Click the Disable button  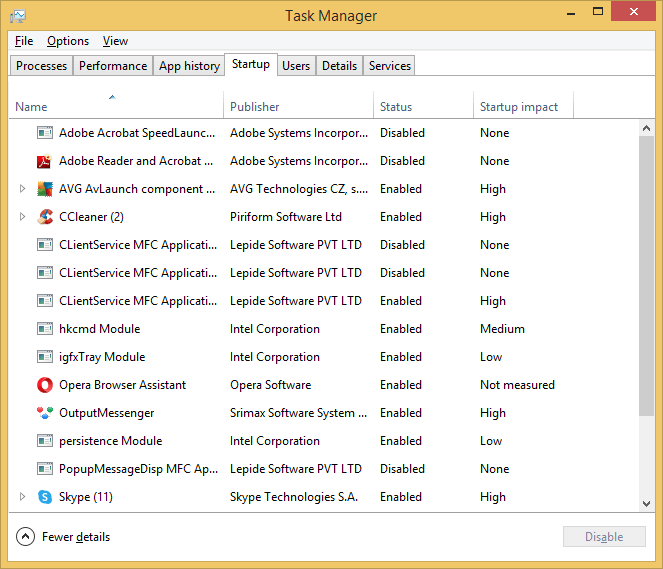(x=604, y=536)
